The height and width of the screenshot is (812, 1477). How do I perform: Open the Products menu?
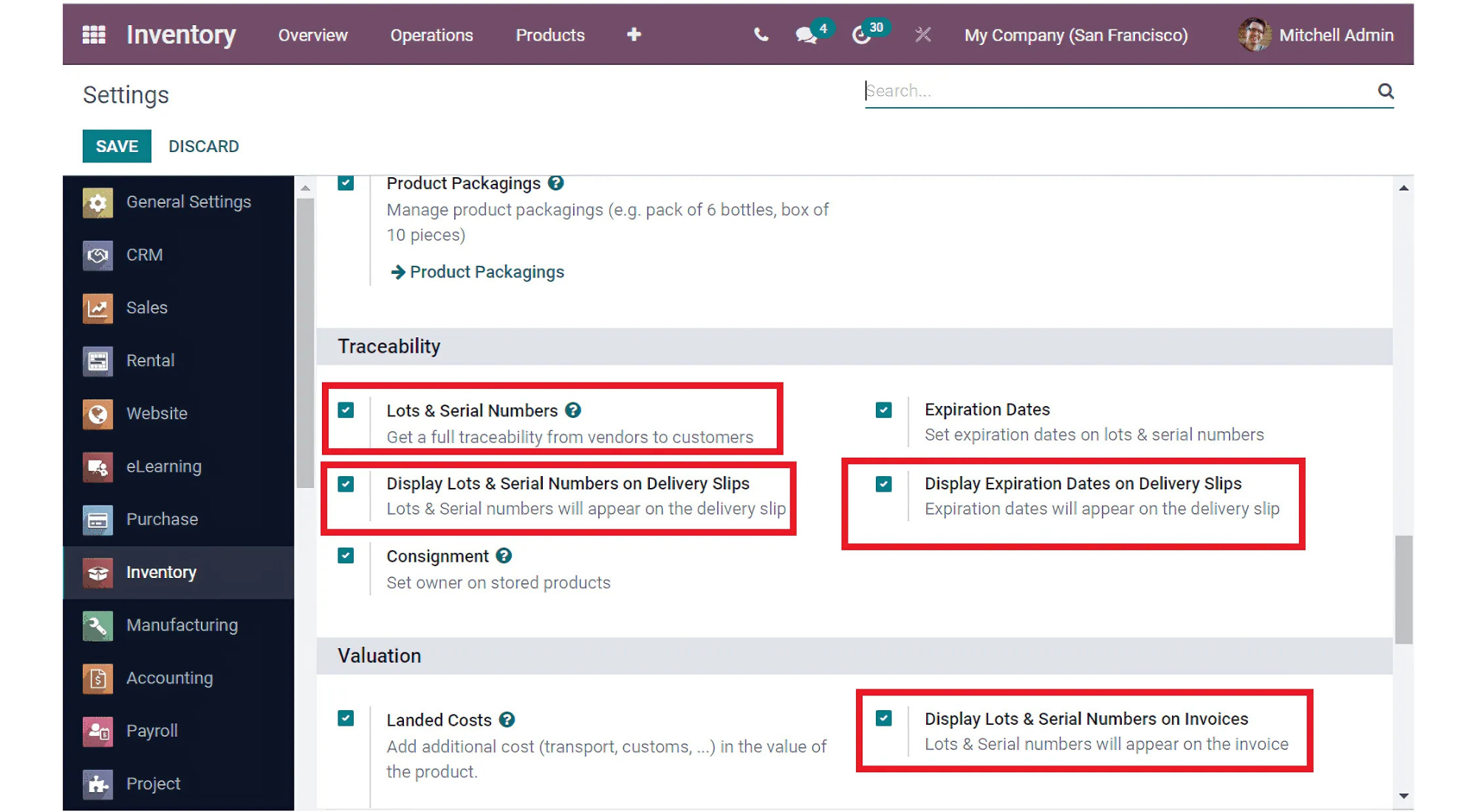549,35
